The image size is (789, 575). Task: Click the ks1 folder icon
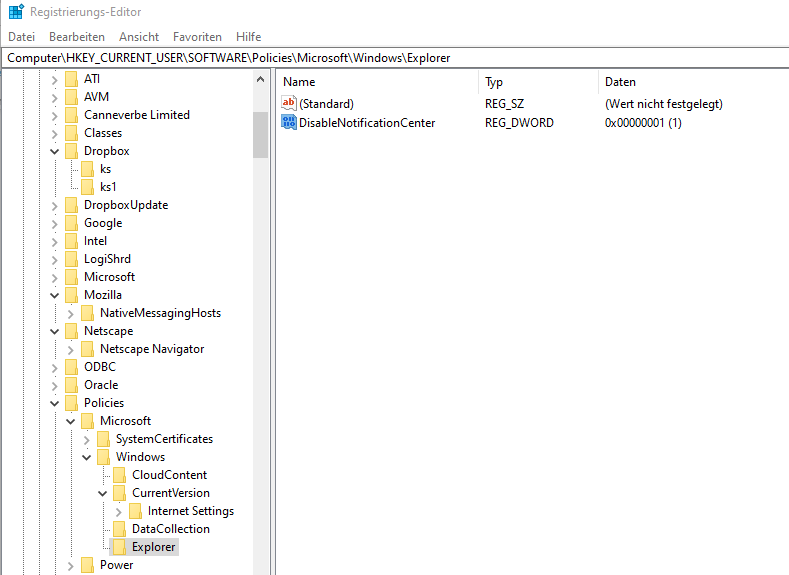[88, 187]
